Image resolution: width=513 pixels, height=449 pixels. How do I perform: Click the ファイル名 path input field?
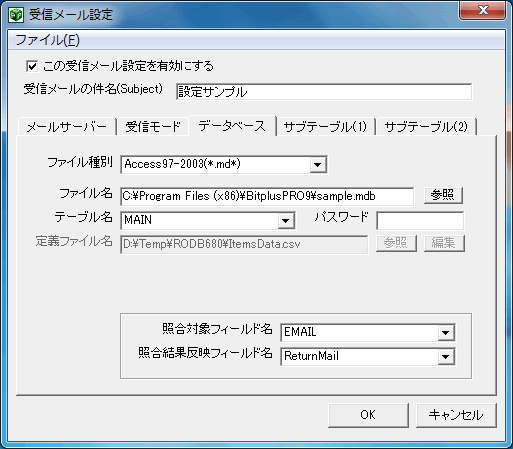(x=267, y=196)
